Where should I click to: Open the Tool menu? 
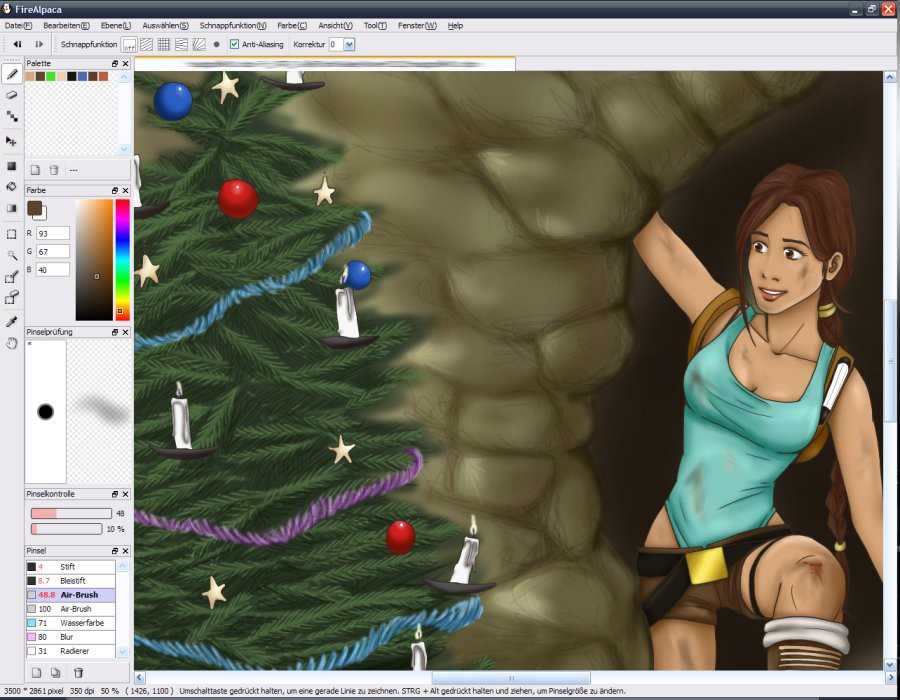tap(375, 26)
